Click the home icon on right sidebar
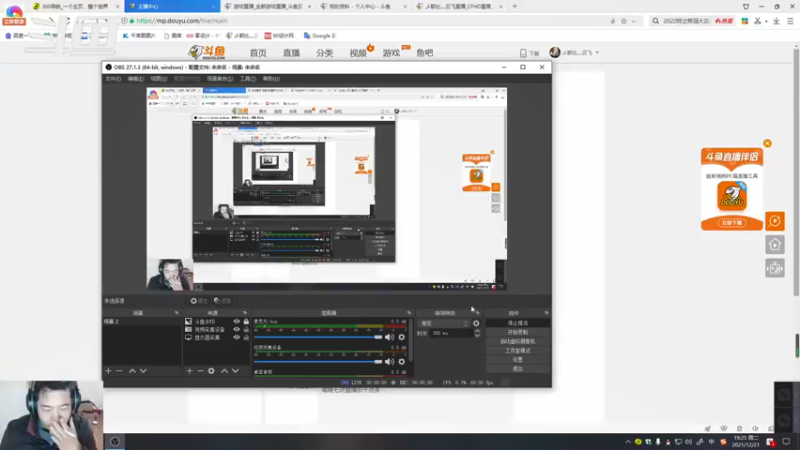The image size is (800, 450). pos(775,245)
